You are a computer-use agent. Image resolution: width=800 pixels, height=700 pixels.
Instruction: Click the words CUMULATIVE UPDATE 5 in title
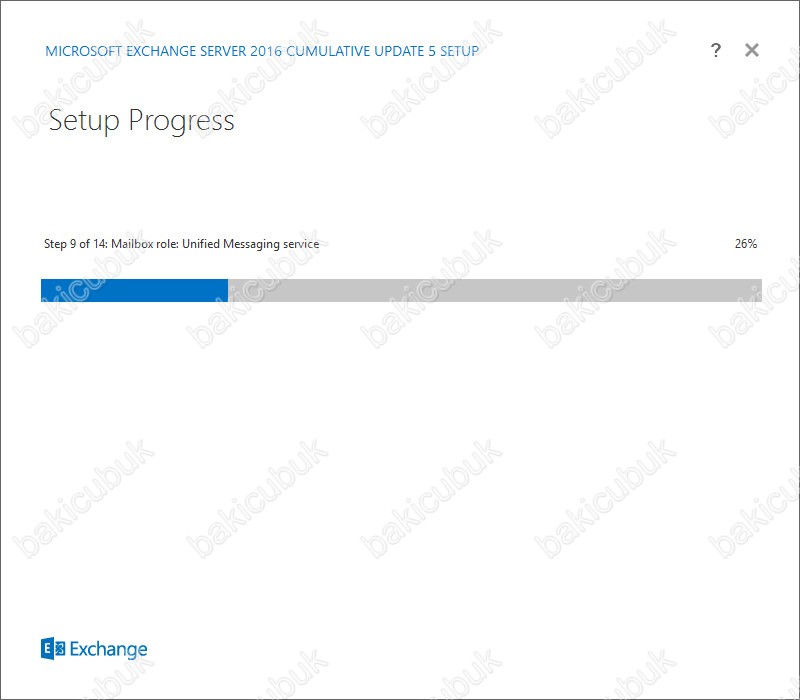click(361, 51)
